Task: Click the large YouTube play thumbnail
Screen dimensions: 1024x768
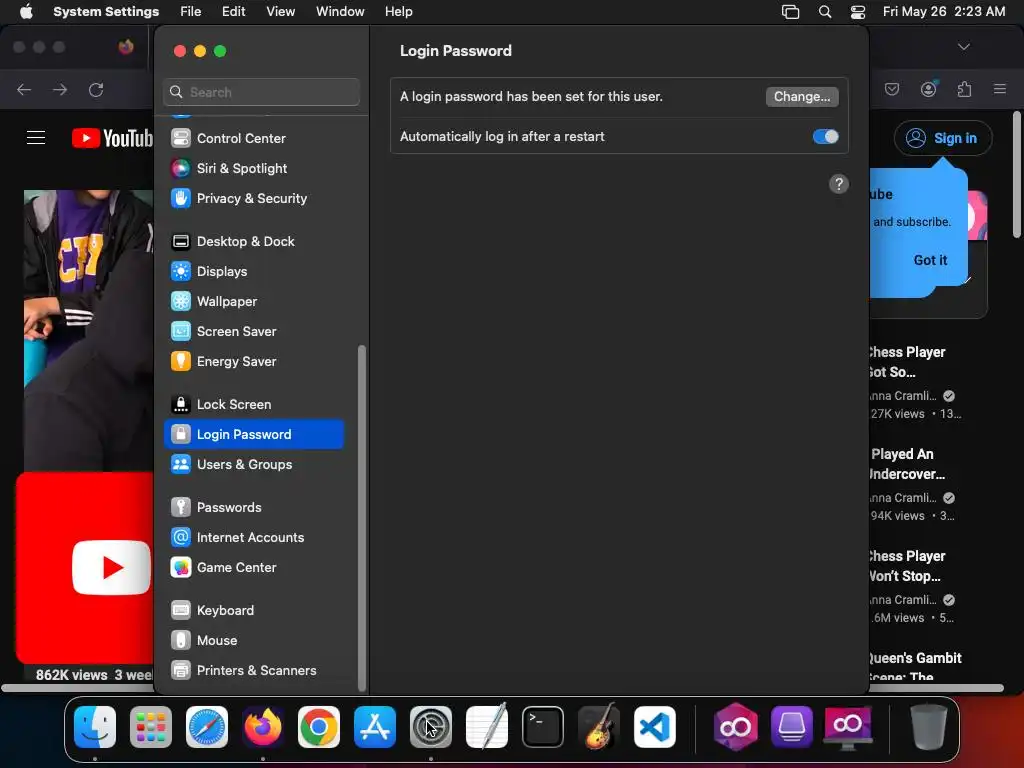Action: [x=85, y=568]
